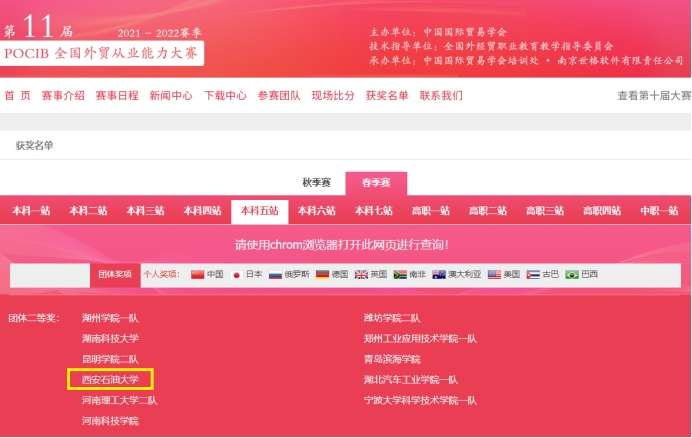Open the 高职一站 station tab
The height and width of the screenshot is (438, 692).
click(431, 211)
